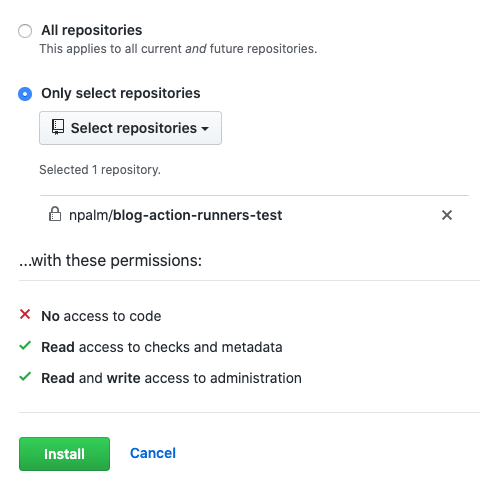494x481 pixels.
Task: Click the green check beside administration access
Action: point(25,377)
